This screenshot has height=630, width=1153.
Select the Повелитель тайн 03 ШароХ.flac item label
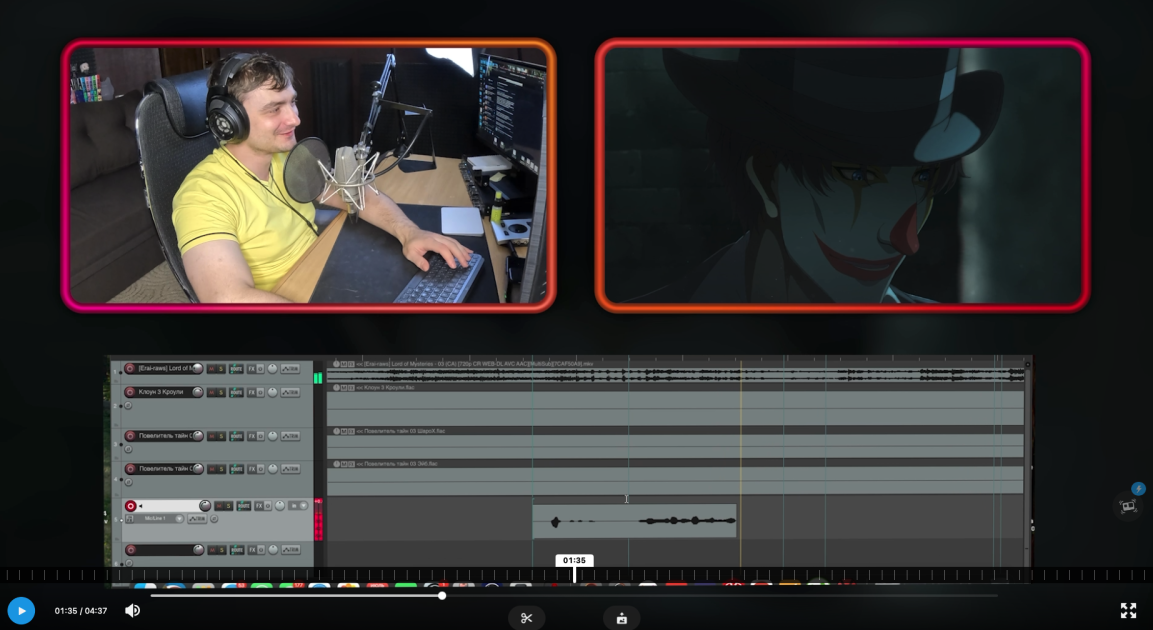click(401, 431)
